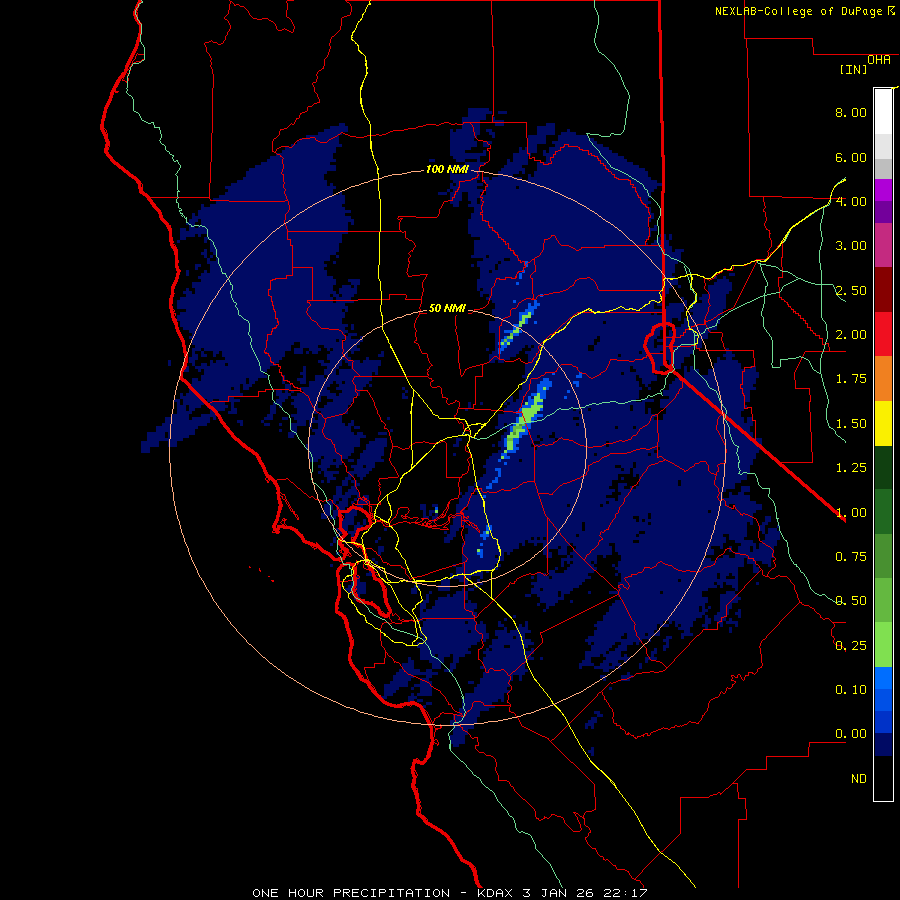Pick the black ND swatch at scale bottom
This screenshot has width=900, height=900.
[883, 778]
